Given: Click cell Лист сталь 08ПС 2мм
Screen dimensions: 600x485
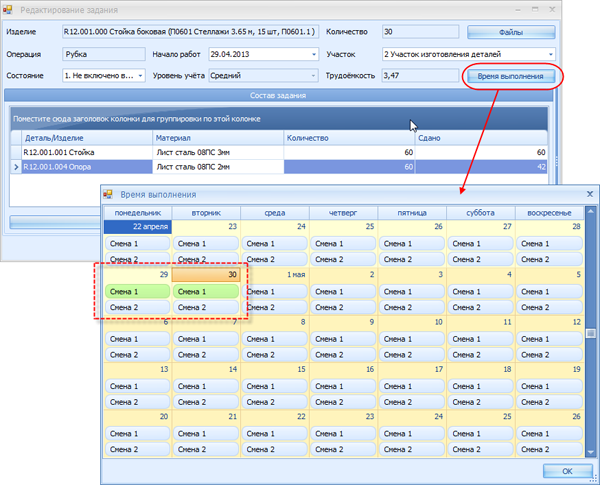Looking at the screenshot, I should tap(218, 167).
